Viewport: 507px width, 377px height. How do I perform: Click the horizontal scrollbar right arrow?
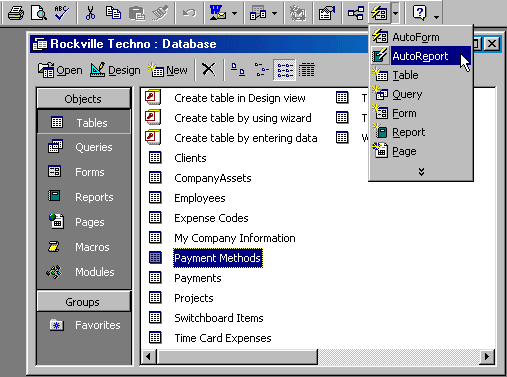coord(487,357)
